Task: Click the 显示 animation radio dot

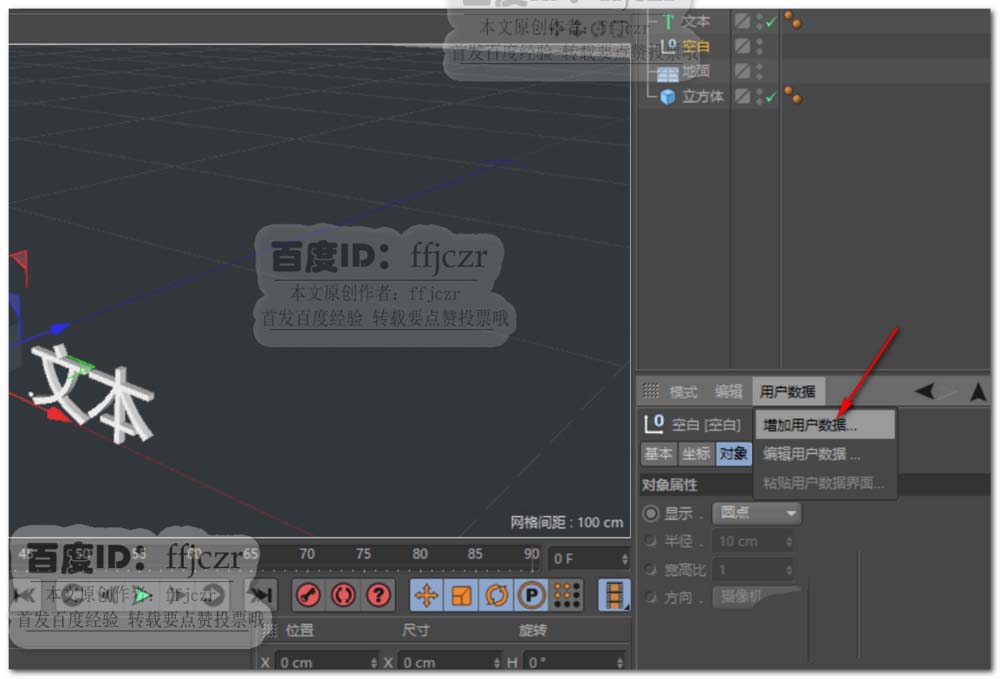Action: 651,513
